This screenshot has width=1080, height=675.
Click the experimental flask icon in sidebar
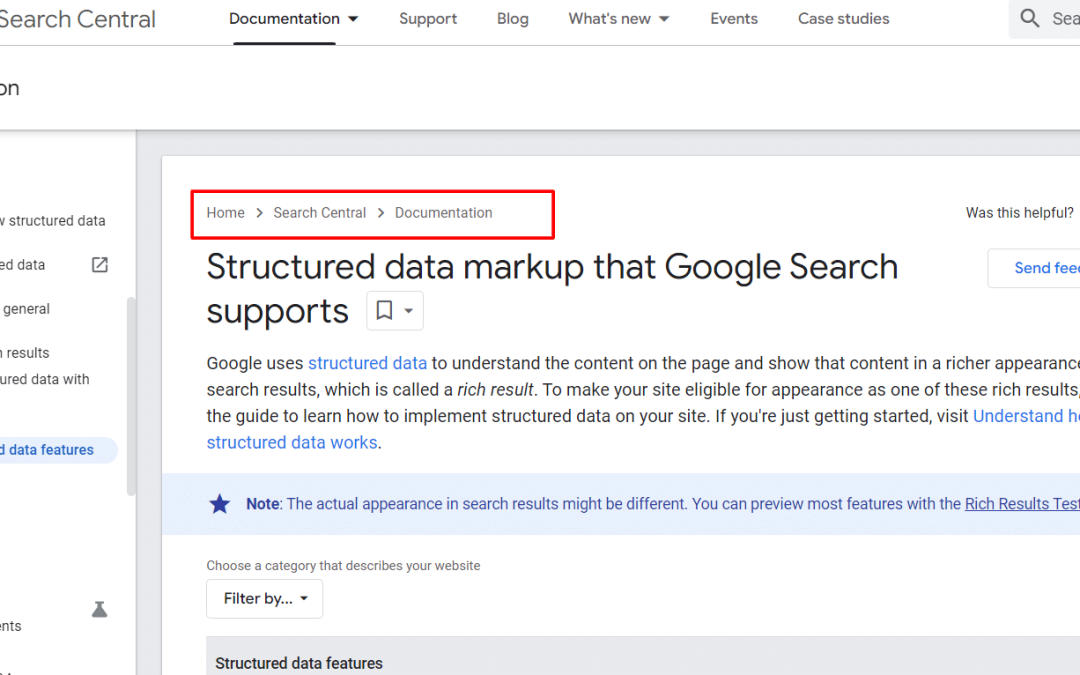pyautogui.click(x=100, y=610)
